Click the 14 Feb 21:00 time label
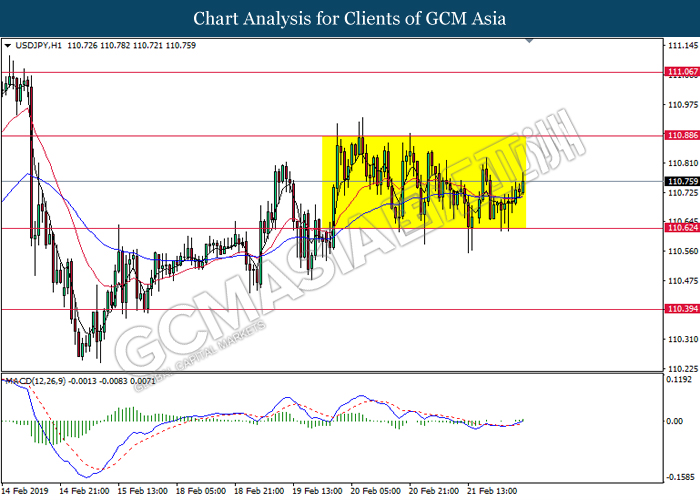 point(84,491)
